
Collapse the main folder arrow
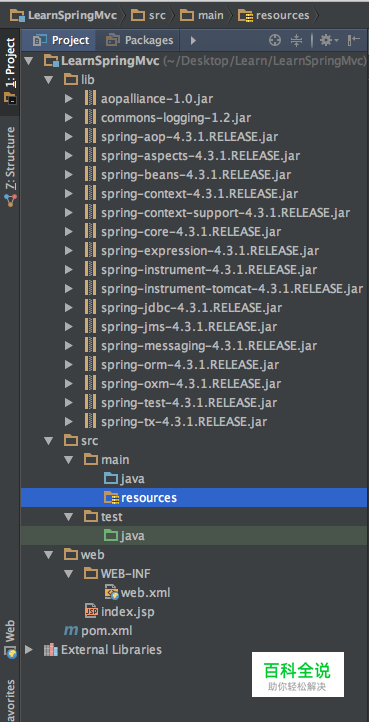69,460
